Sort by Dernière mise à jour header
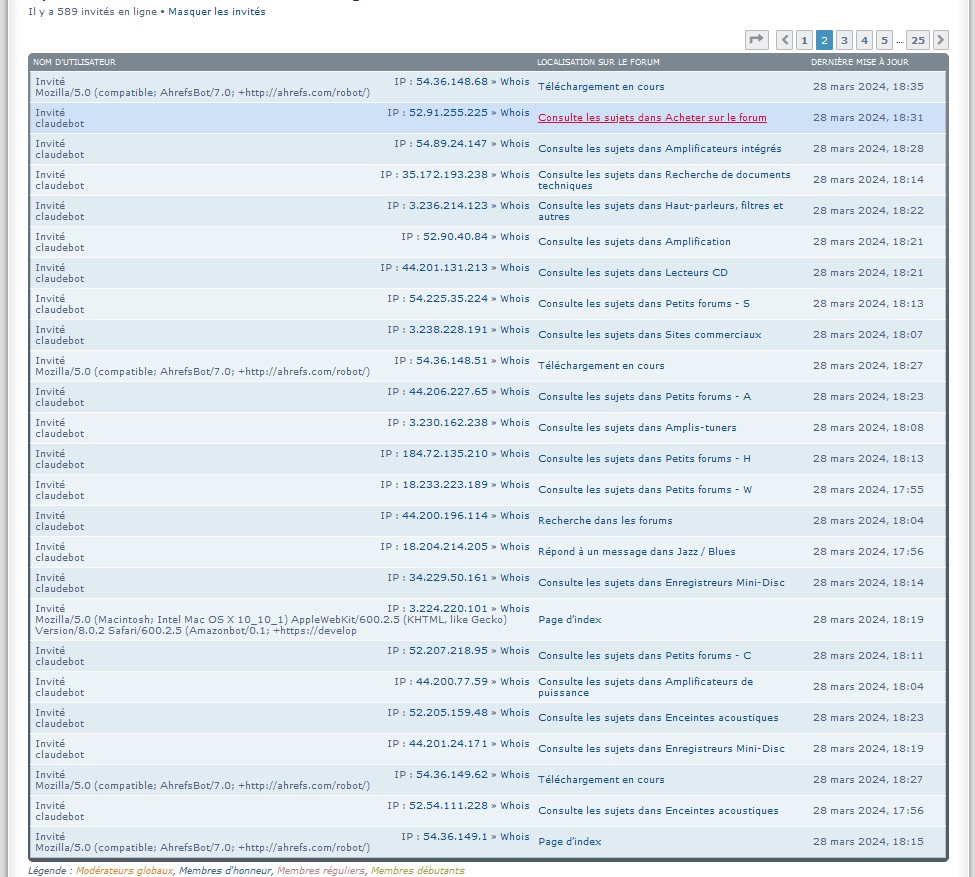 tap(859, 62)
